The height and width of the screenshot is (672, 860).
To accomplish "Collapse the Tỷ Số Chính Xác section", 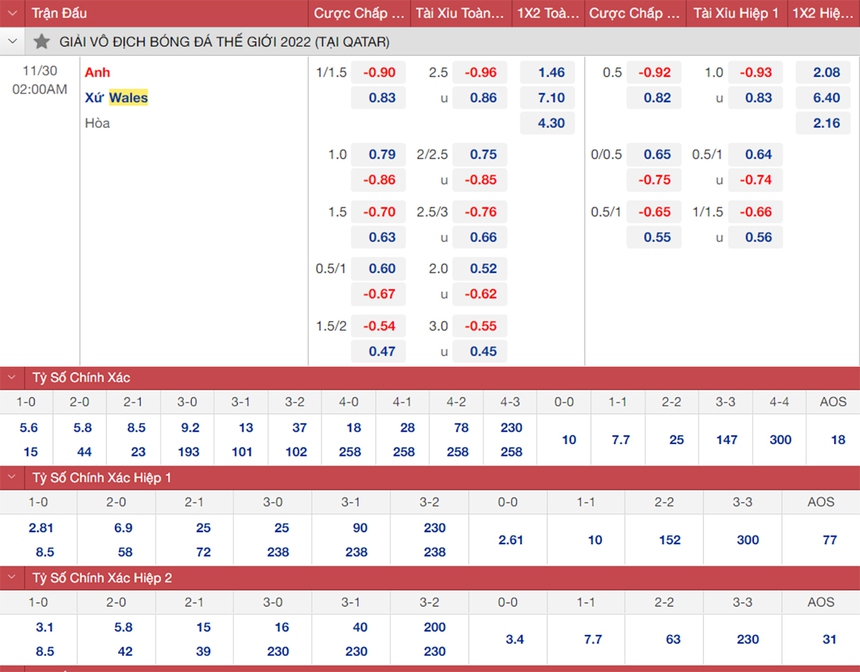I will click(11, 378).
